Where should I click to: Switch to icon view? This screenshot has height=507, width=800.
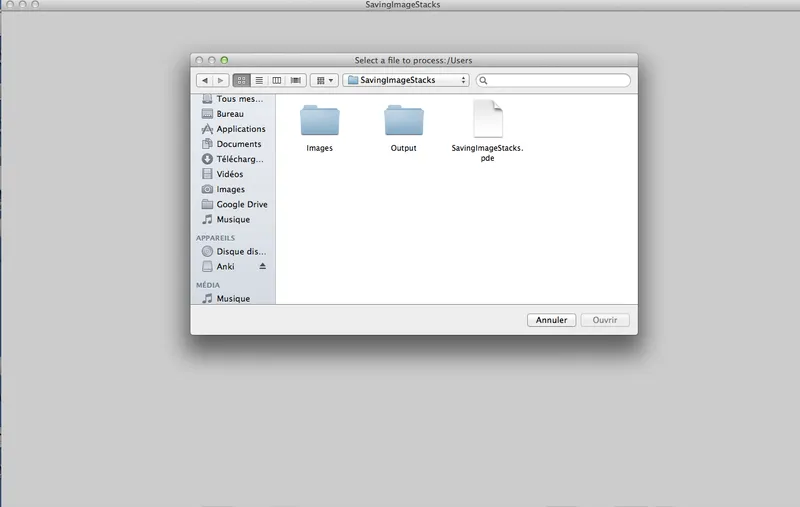(x=242, y=80)
